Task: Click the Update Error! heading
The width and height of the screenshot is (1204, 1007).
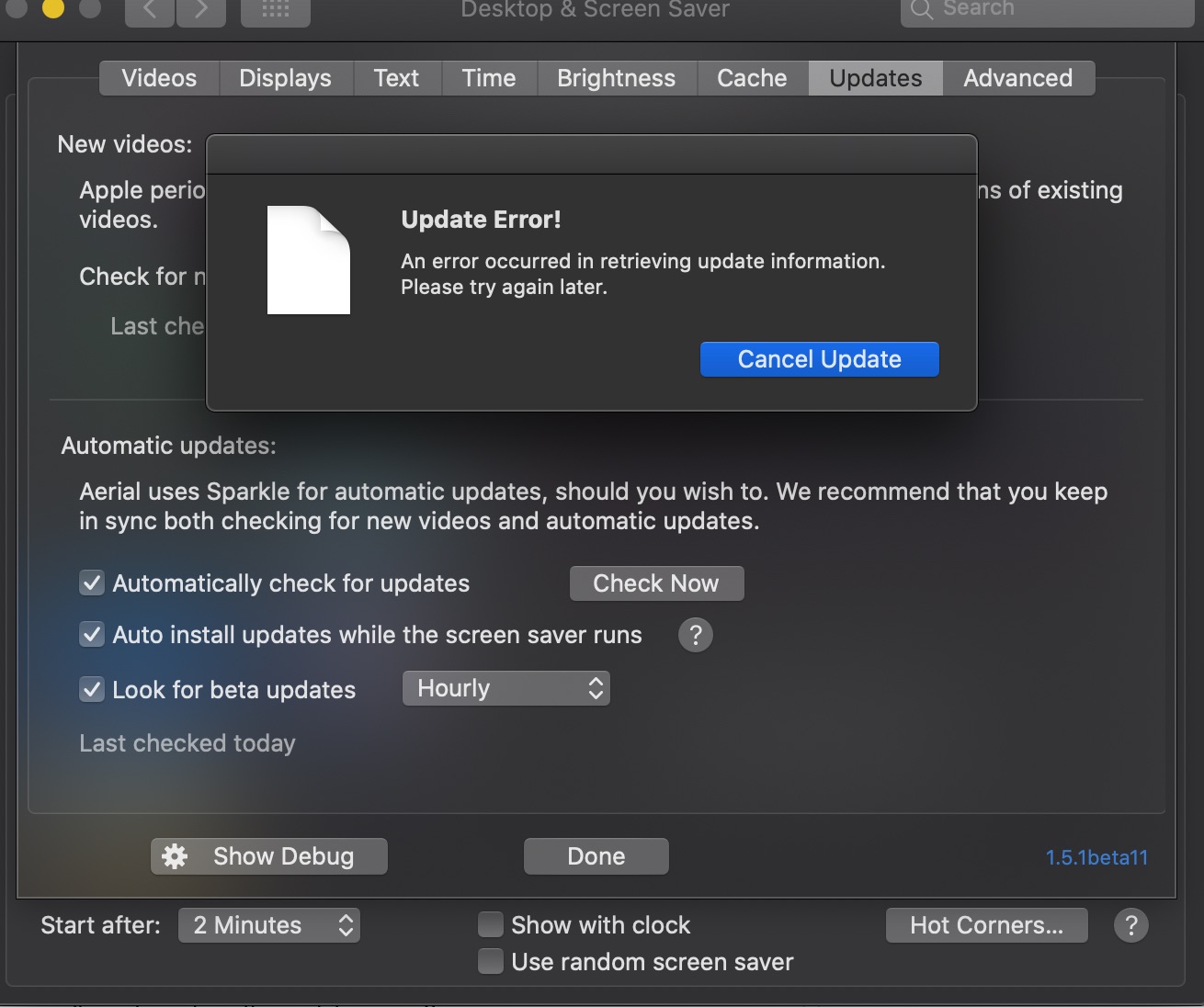Action: tap(481, 220)
